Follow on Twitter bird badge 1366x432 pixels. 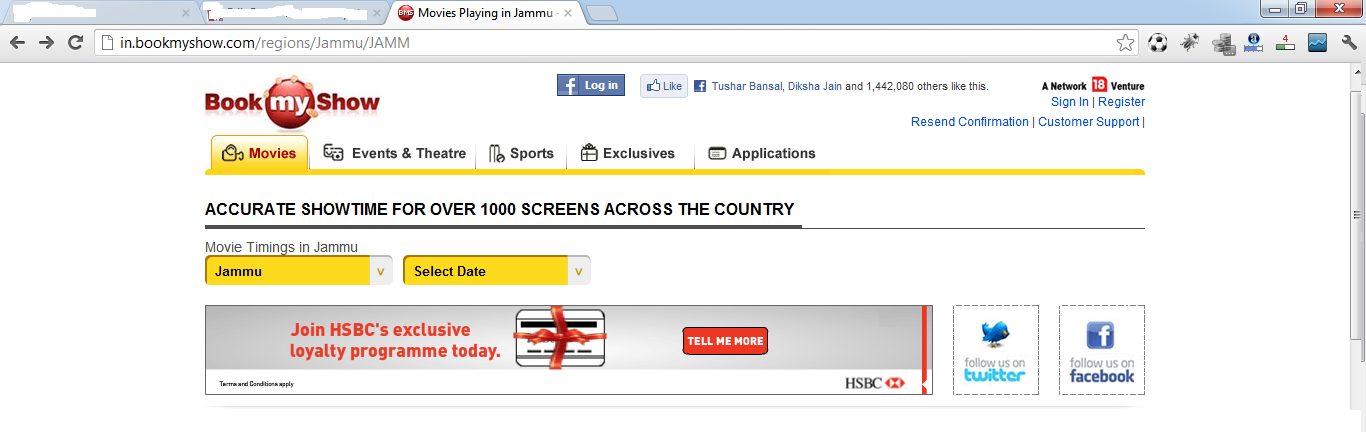[996, 350]
